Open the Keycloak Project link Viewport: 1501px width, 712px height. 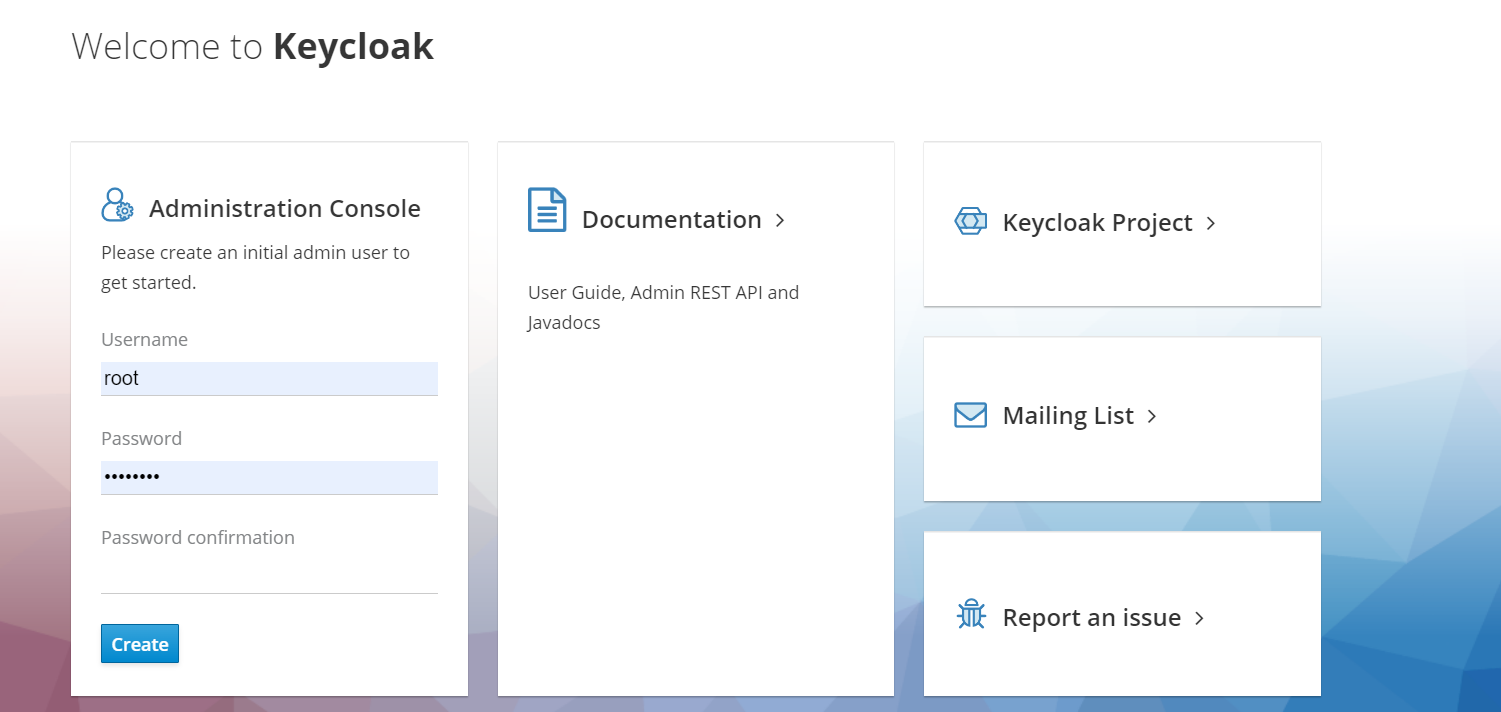pyautogui.click(x=1097, y=223)
